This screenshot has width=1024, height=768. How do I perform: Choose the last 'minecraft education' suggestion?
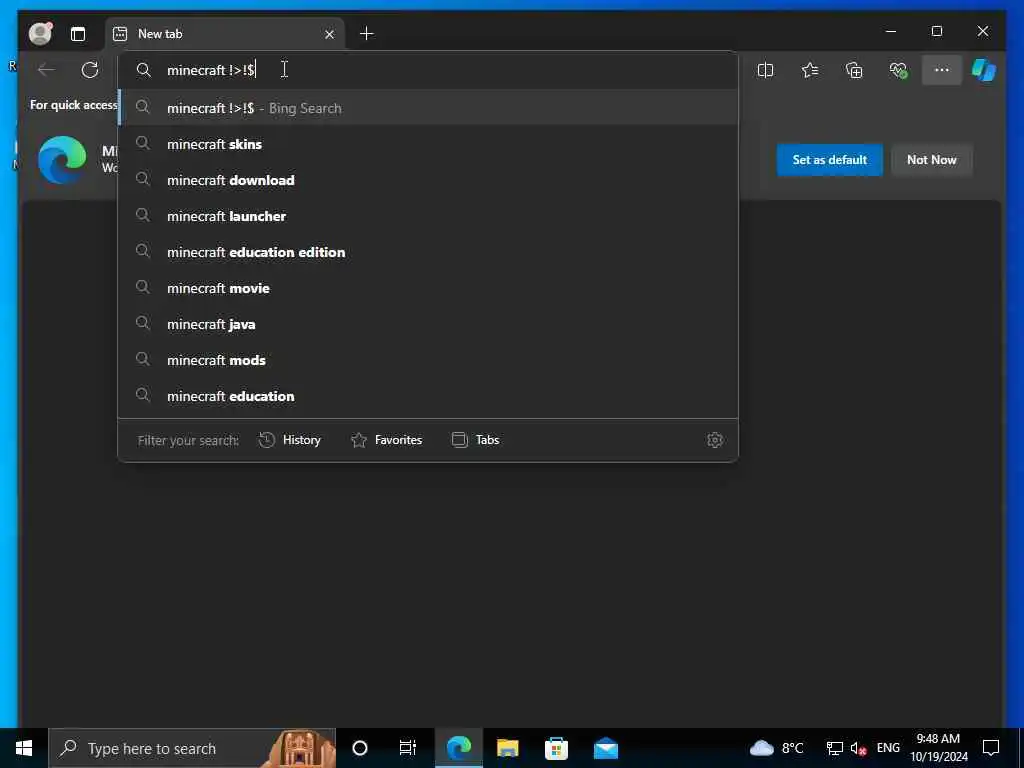[x=428, y=396]
